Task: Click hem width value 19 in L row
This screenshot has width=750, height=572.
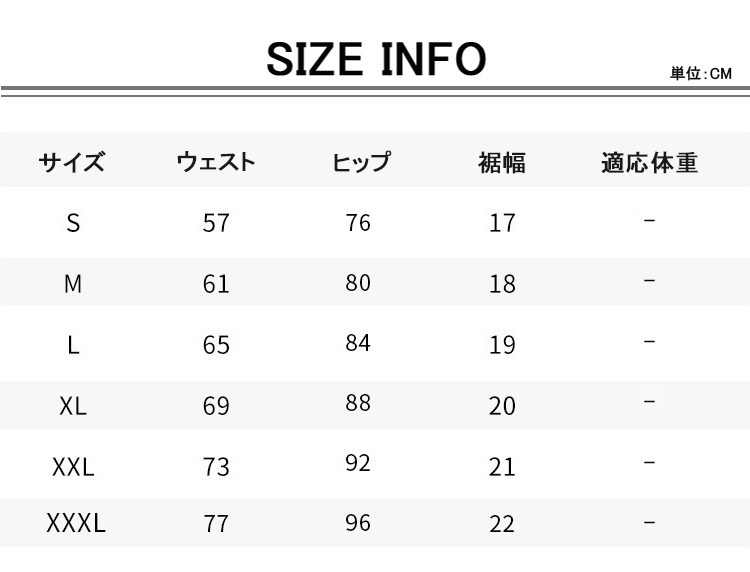Action: (x=502, y=345)
